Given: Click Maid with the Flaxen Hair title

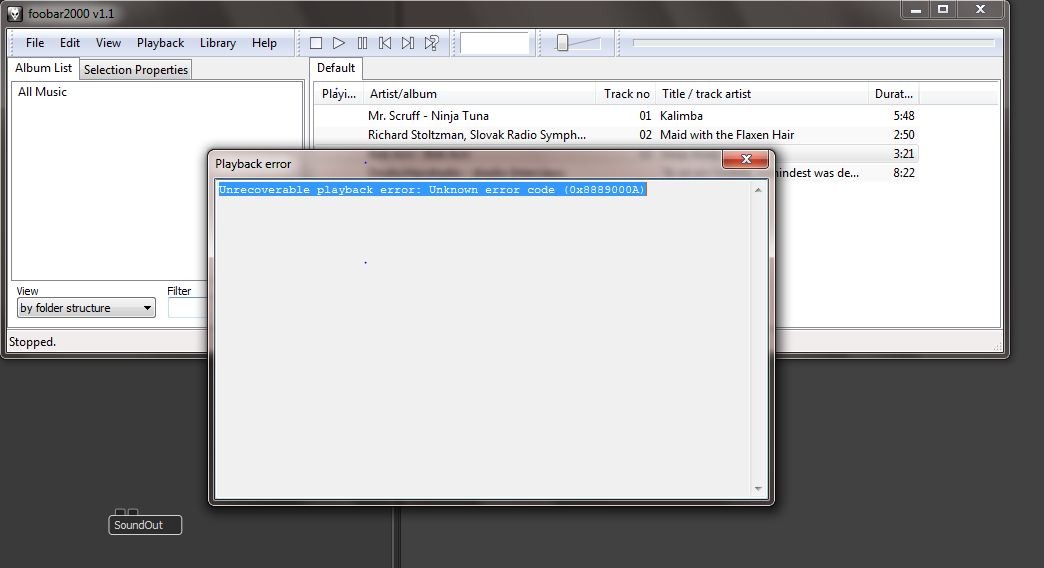Looking at the screenshot, I should coord(727,135).
